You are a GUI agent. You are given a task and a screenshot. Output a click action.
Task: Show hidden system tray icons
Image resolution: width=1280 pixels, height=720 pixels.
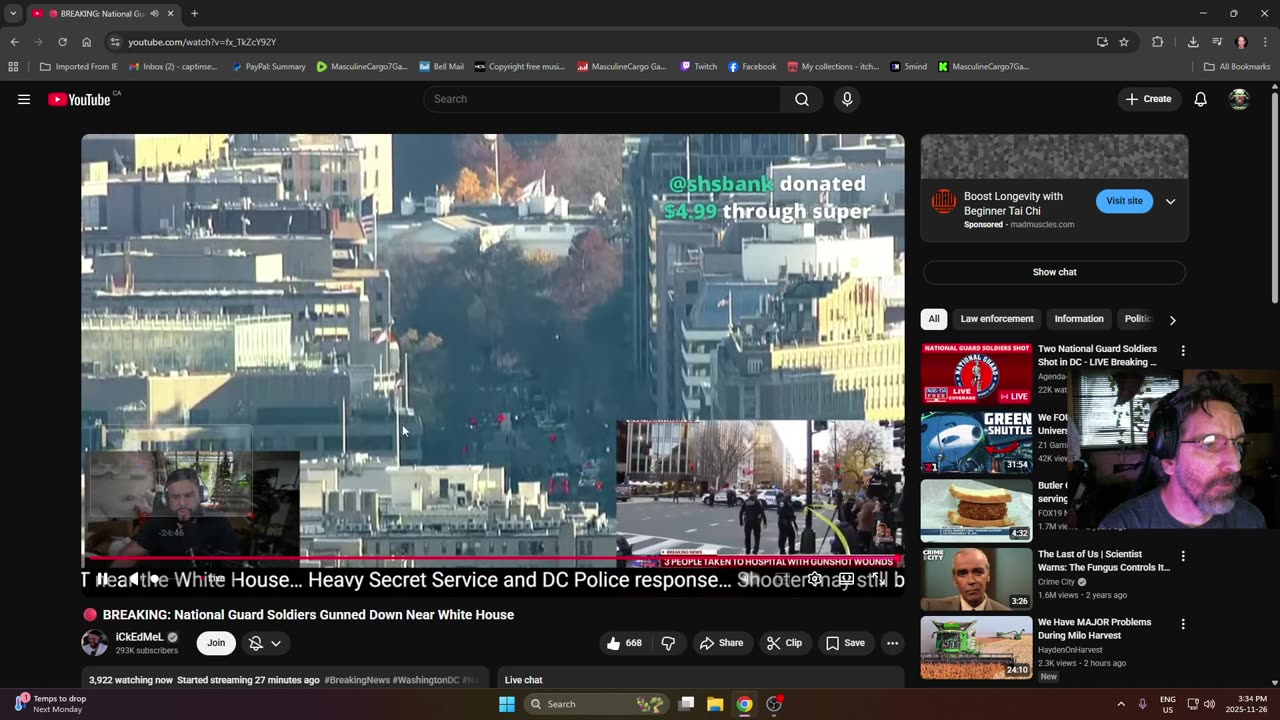tap(1121, 704)
